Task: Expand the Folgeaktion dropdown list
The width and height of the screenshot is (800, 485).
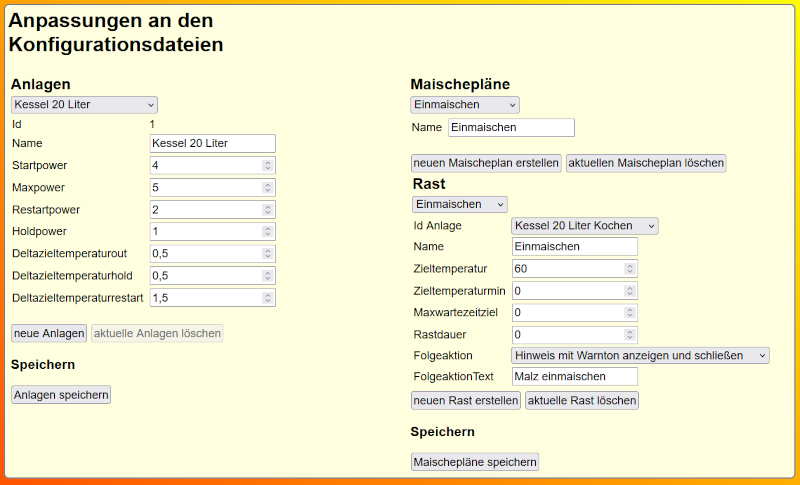Action: click(x=640, y=355)
